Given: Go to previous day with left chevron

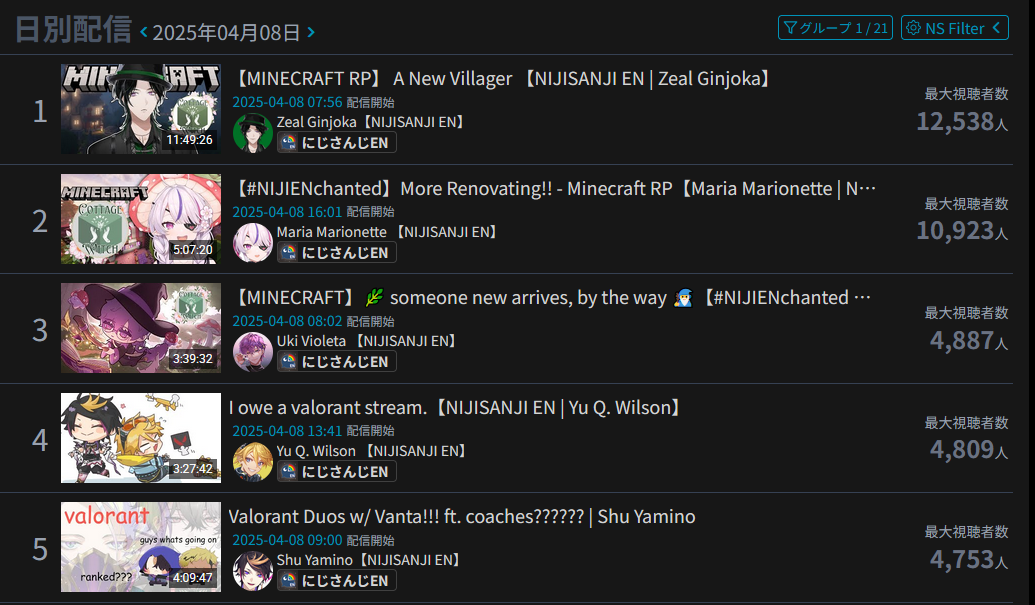Looking at the screenshot, I should coord(143,32).
